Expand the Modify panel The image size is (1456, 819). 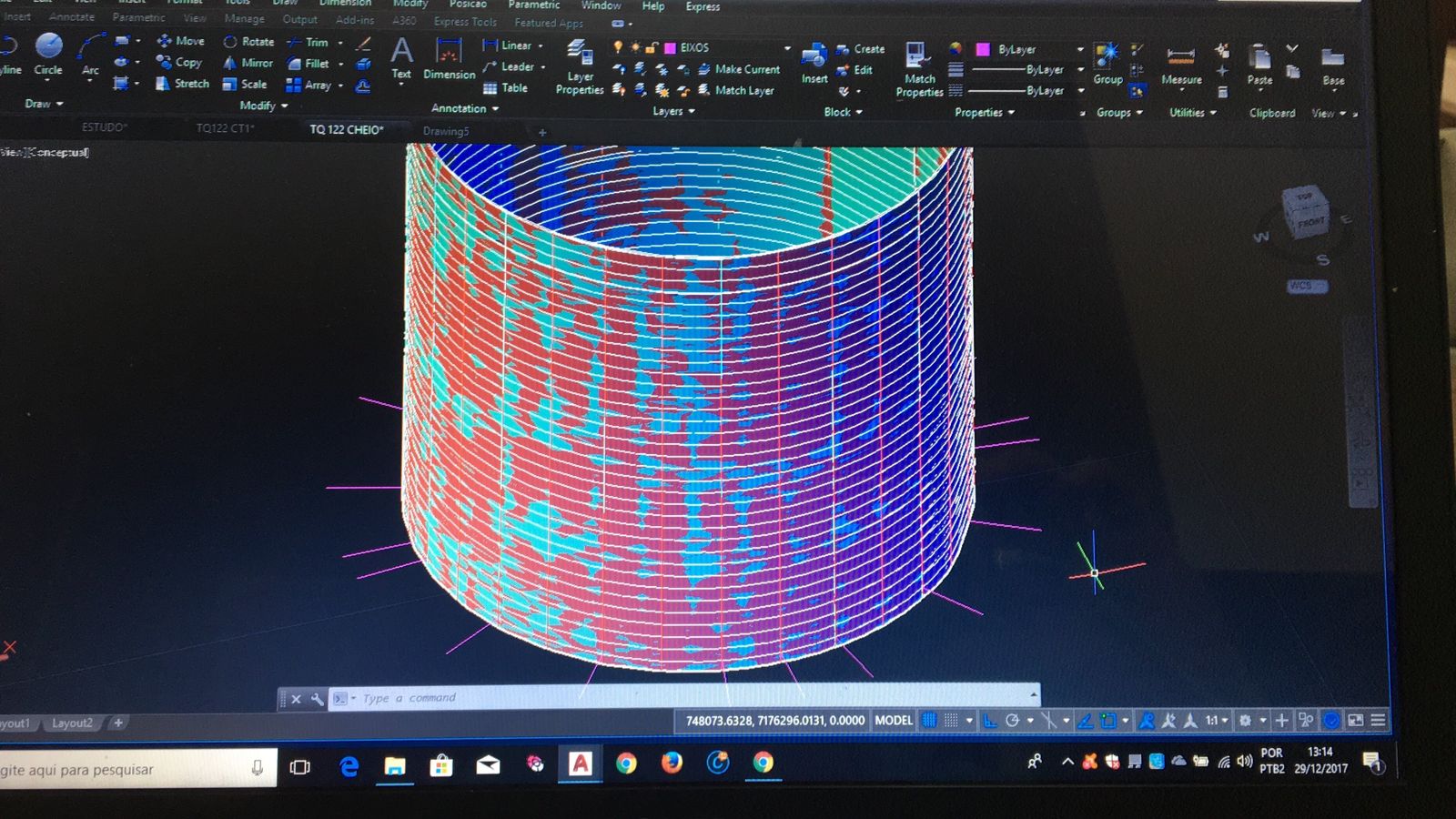(263, 106)
